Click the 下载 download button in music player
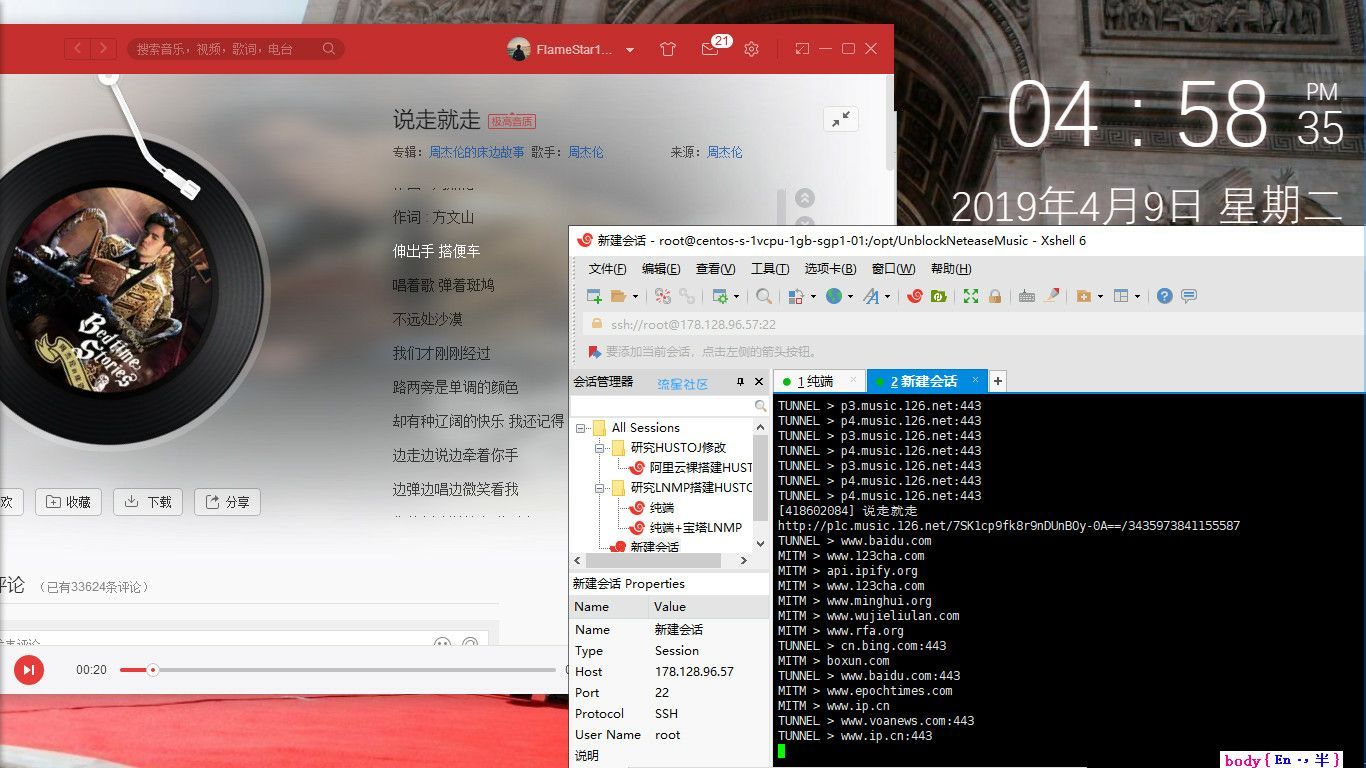This screenshot has width=1366, height=768. pos(148,502)
